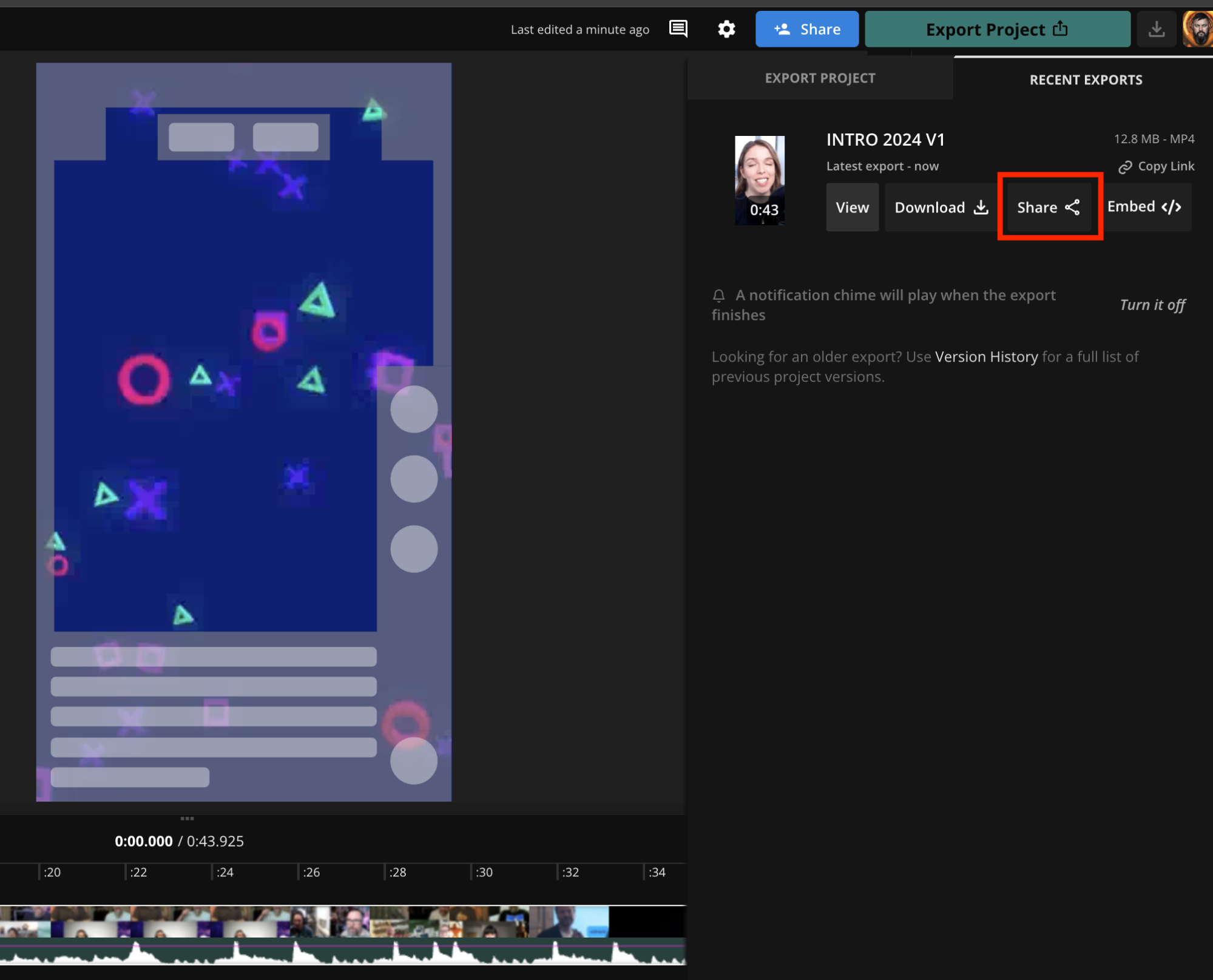
Task: Switch to the Export Project tab
Action: 820,78
